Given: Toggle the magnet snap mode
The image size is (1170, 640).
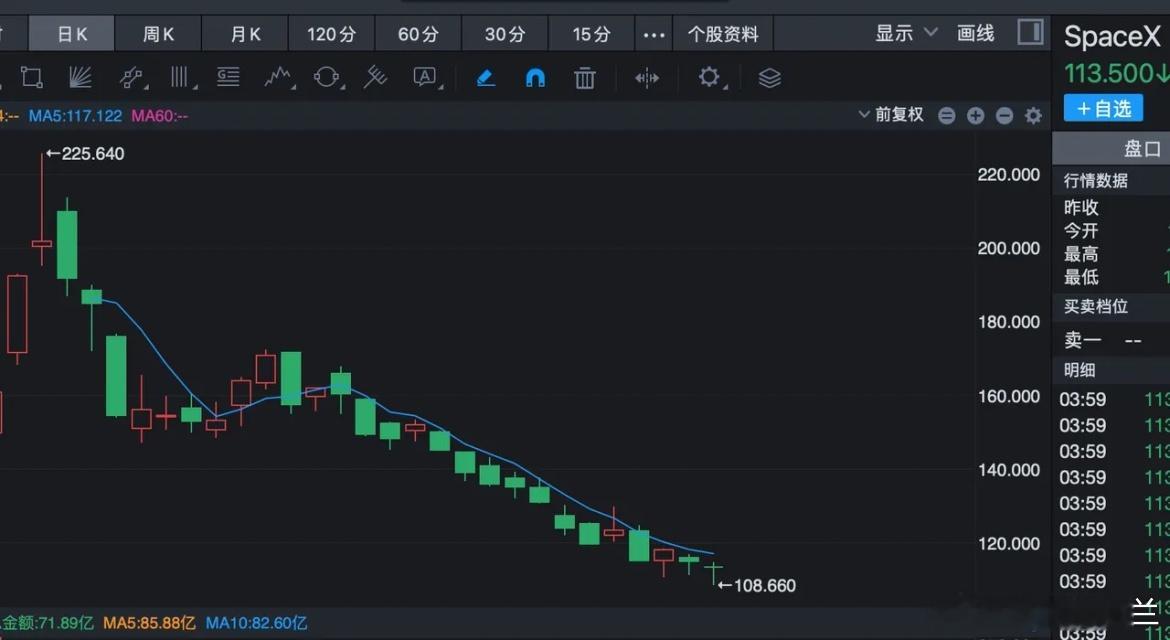Looking at the screenshot, I should click(535, 78).
